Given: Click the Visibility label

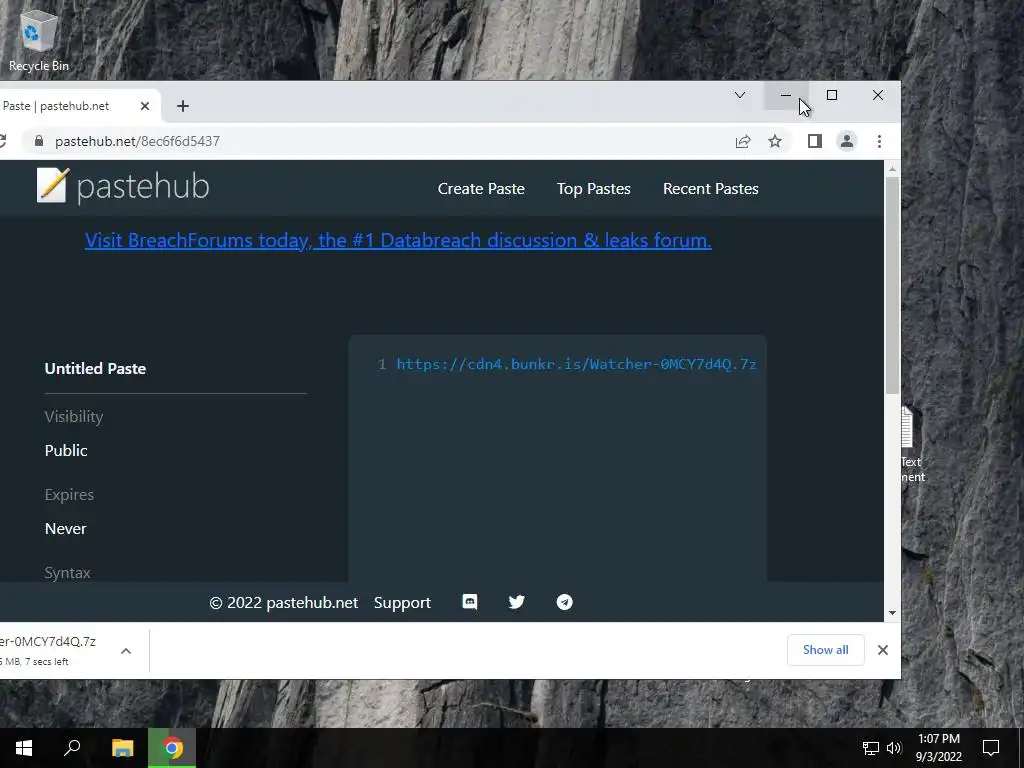Looking at the screenshot, I should 74,417.
